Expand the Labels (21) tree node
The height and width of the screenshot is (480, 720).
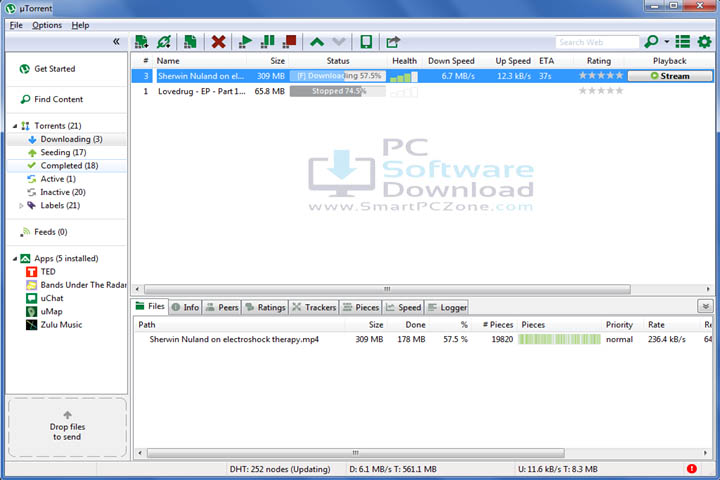[21, 206]
